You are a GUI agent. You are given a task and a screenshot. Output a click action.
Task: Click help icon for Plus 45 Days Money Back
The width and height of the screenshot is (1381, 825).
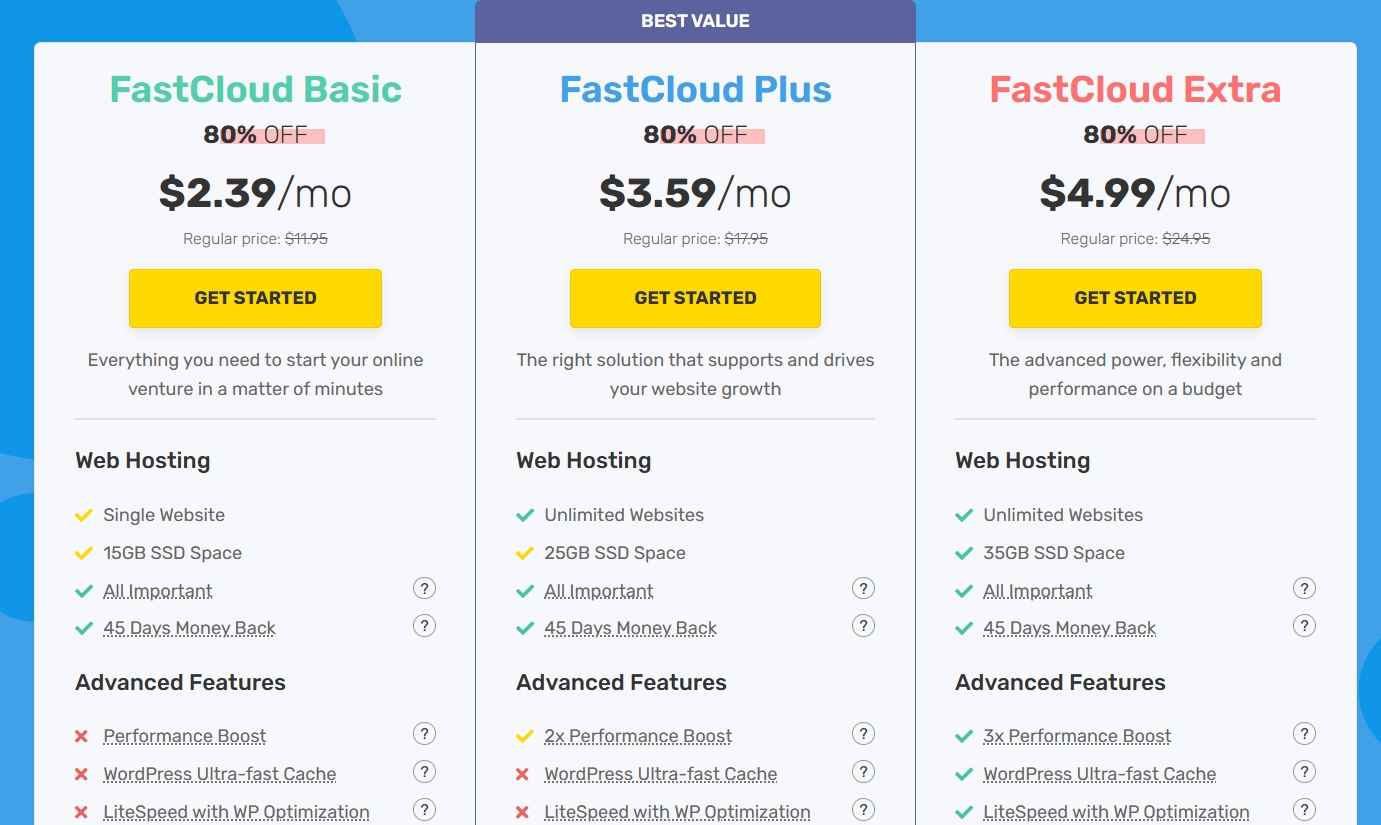pyautogui.click(x=863, y=626)
